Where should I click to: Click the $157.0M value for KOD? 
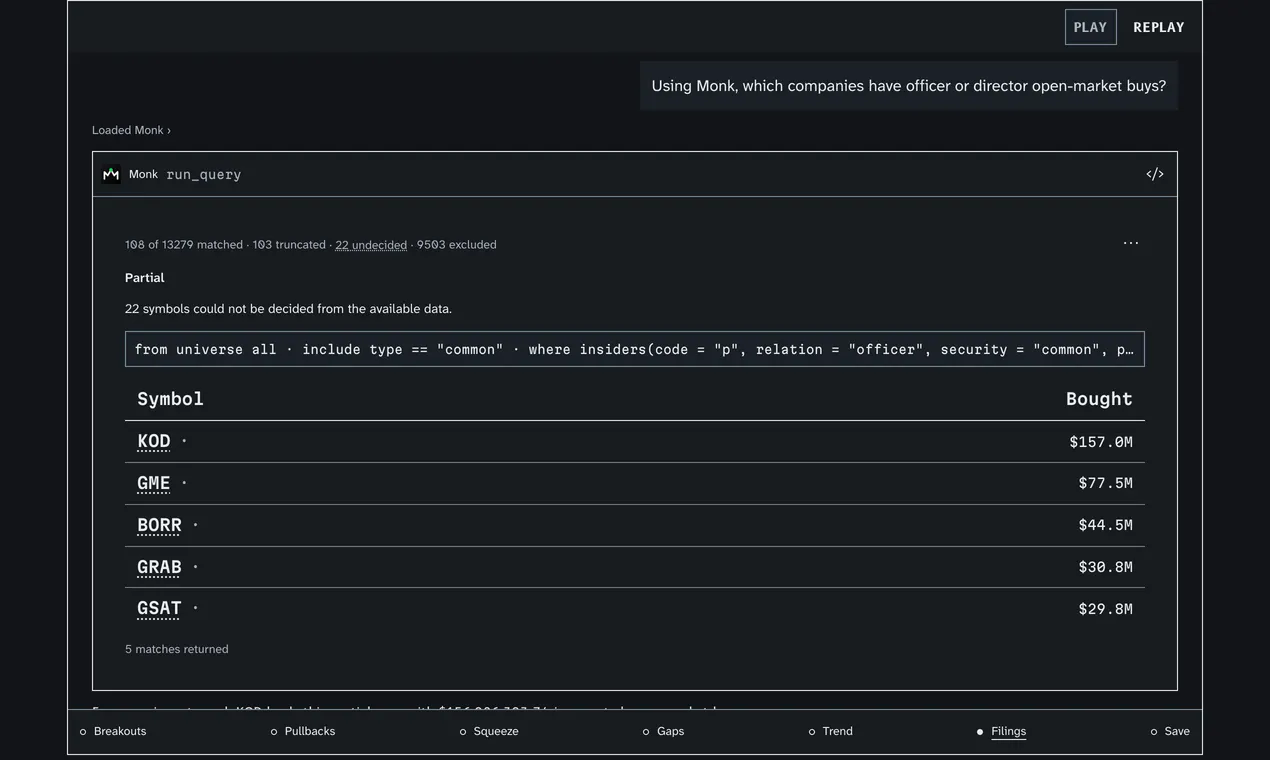[x=1101, y=442]
